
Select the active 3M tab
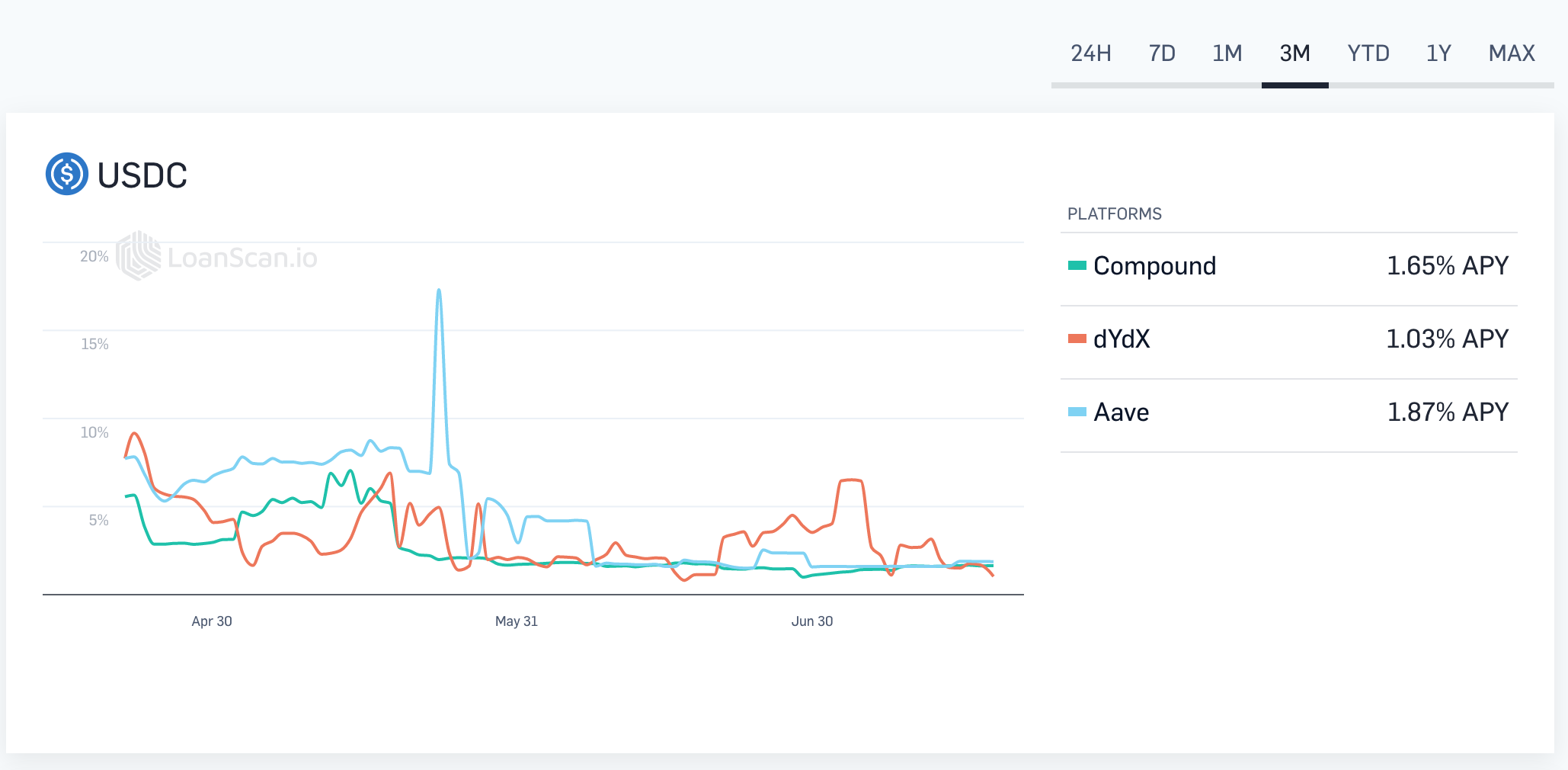[x=1295, y=53]
